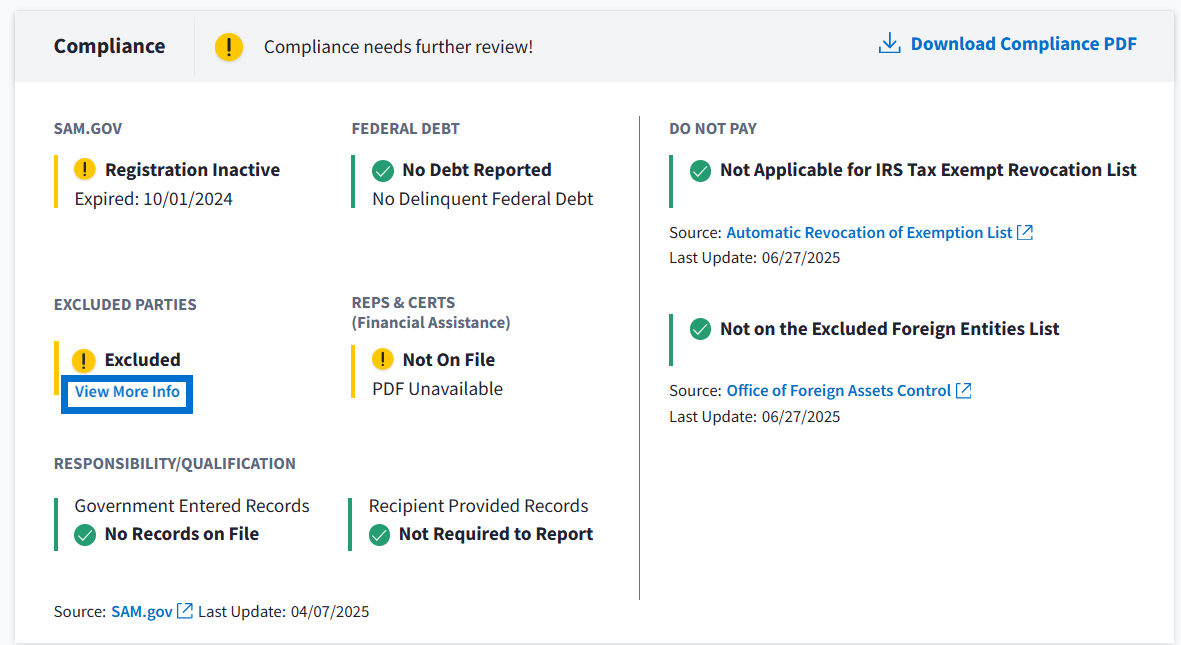Screen dimensions: 1181x645
Task: Open Automatic Revocation of Exemption List link
Action: click(869, 232)
